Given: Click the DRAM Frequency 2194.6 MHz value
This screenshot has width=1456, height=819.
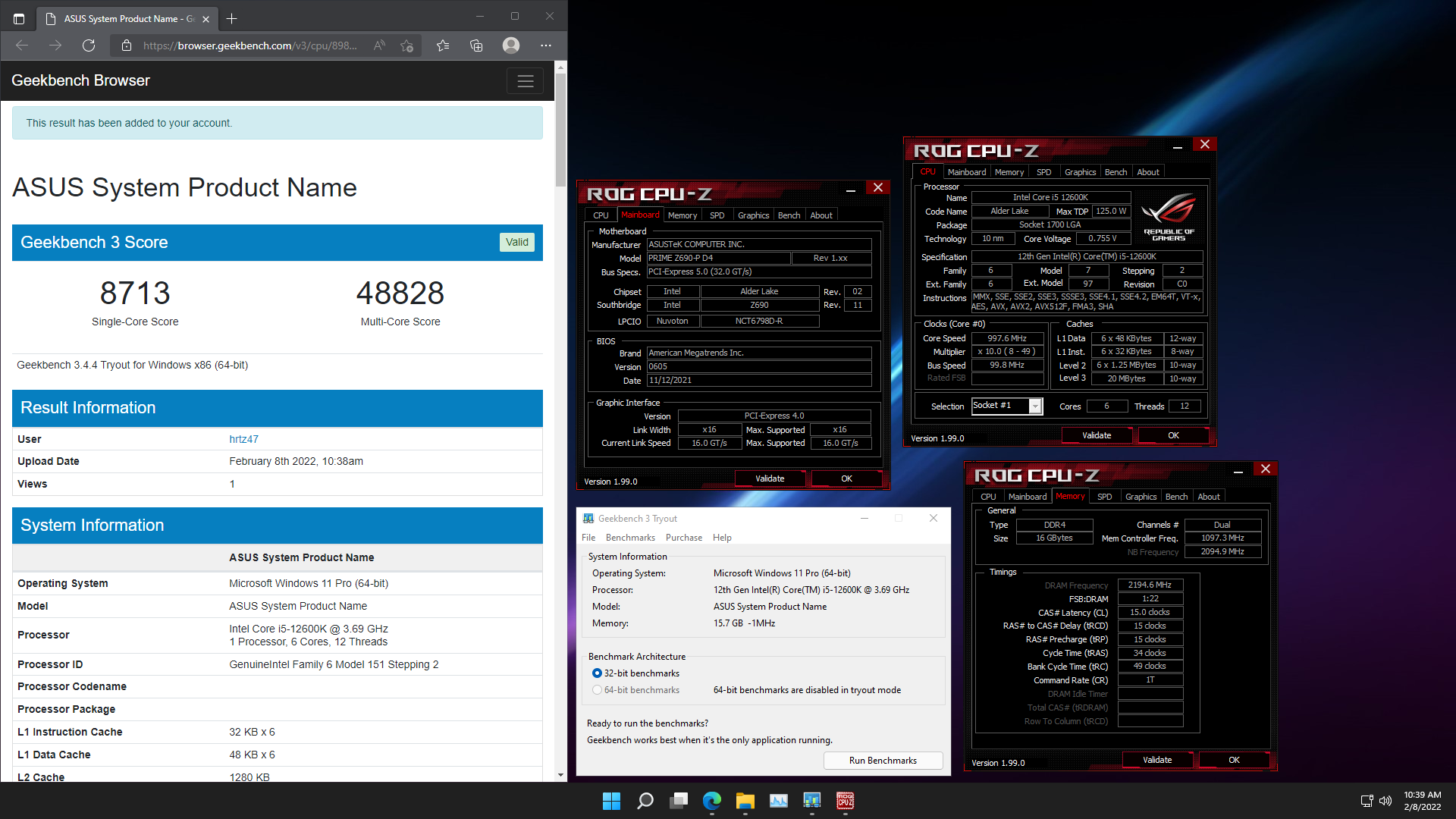Looking at the screenshot, I should coord(1150,585).
